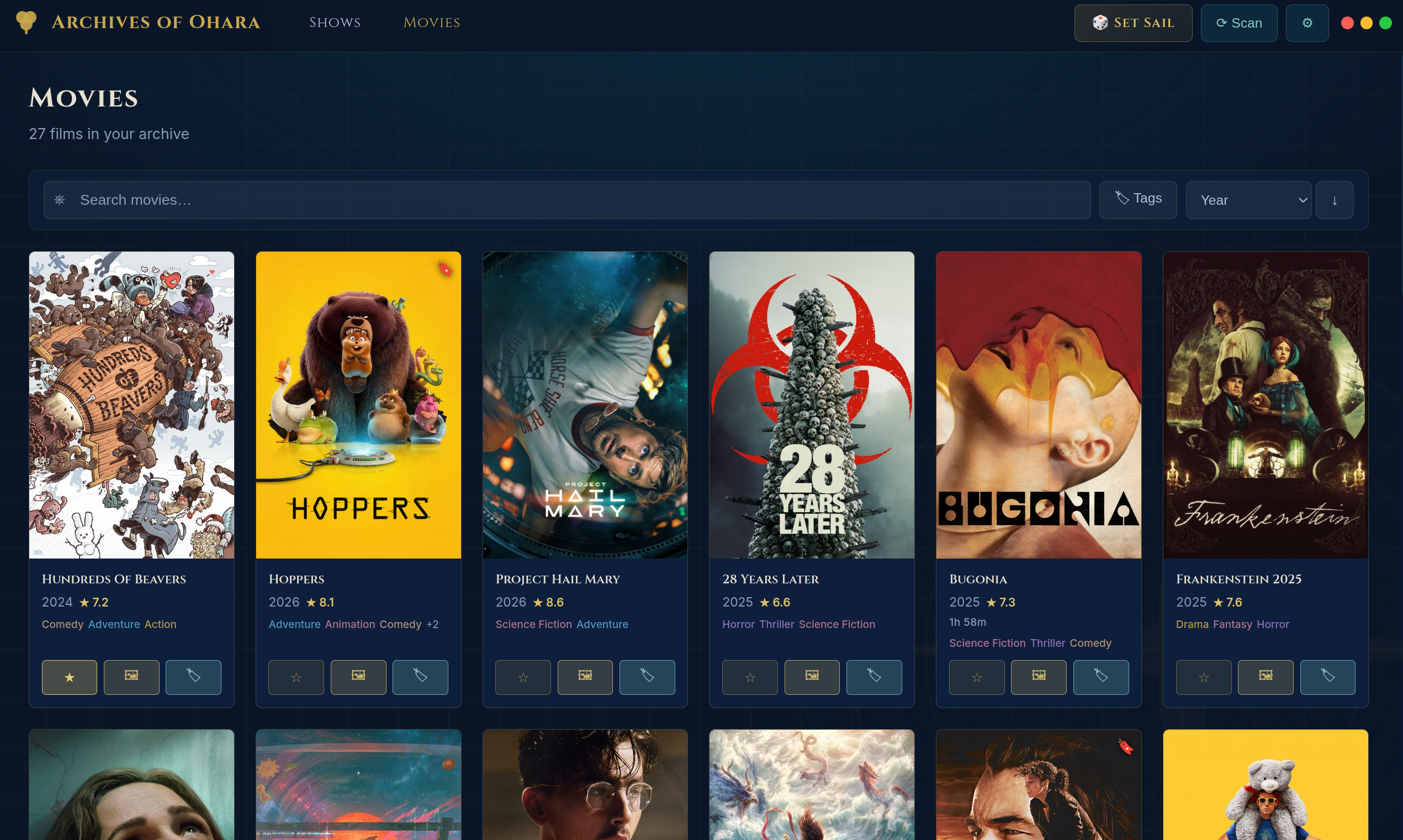Open the Tags filter button
The height and width of the screenshot is (840, 1403).
1138,199
